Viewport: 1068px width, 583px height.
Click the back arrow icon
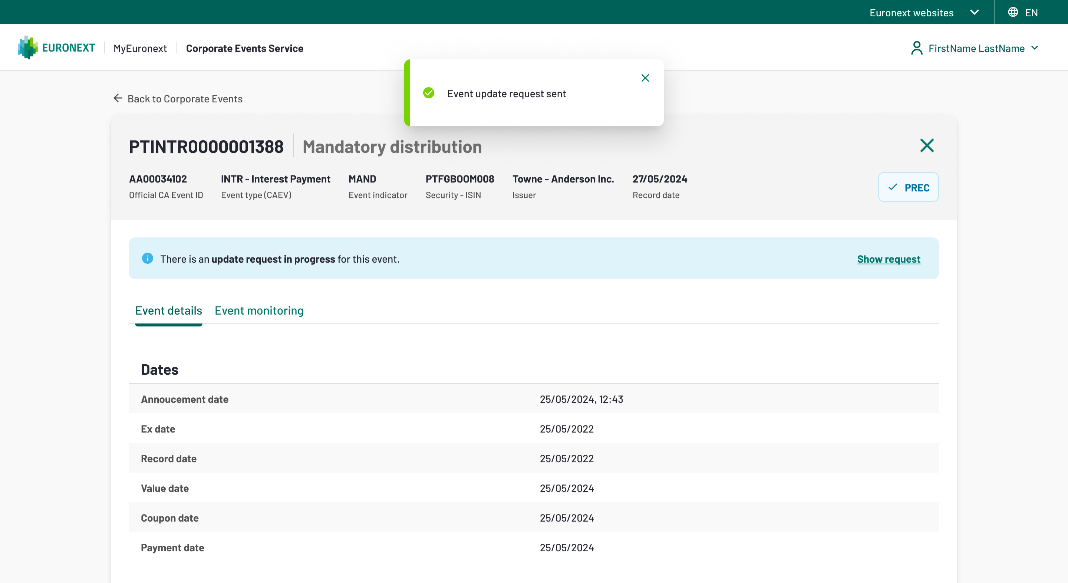[x=118, y=98]
